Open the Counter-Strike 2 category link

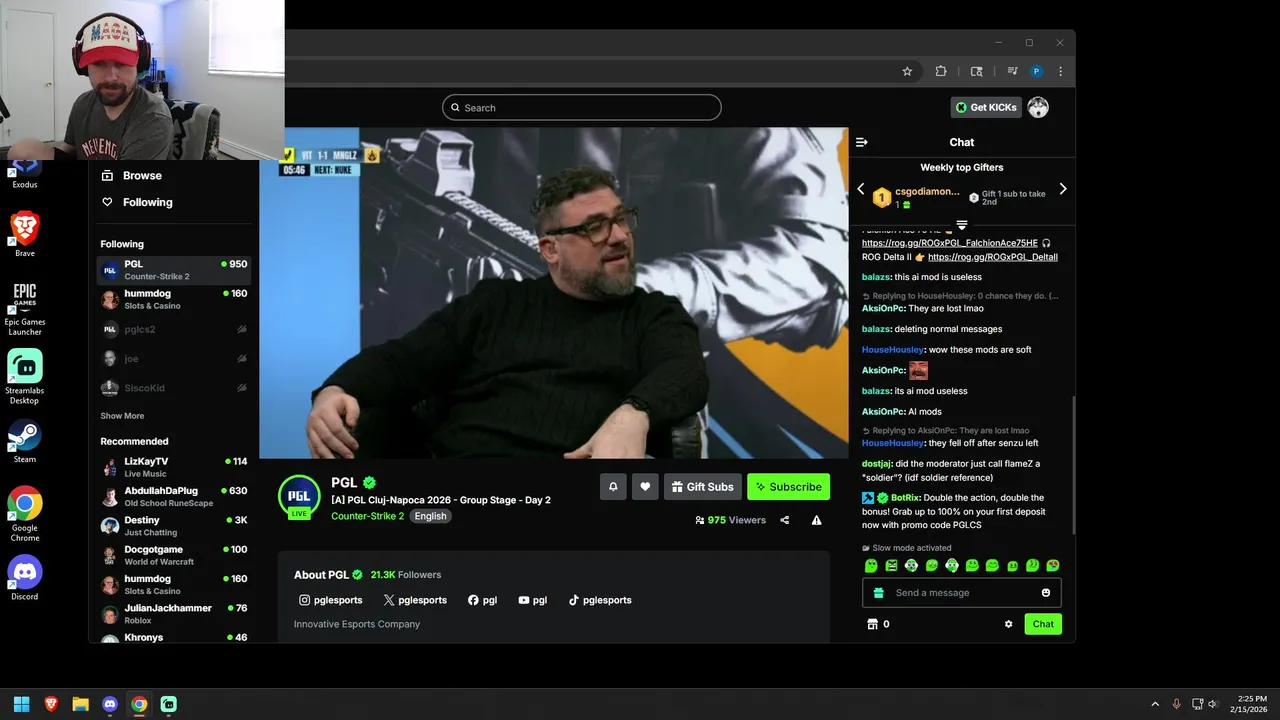point(367,516)
